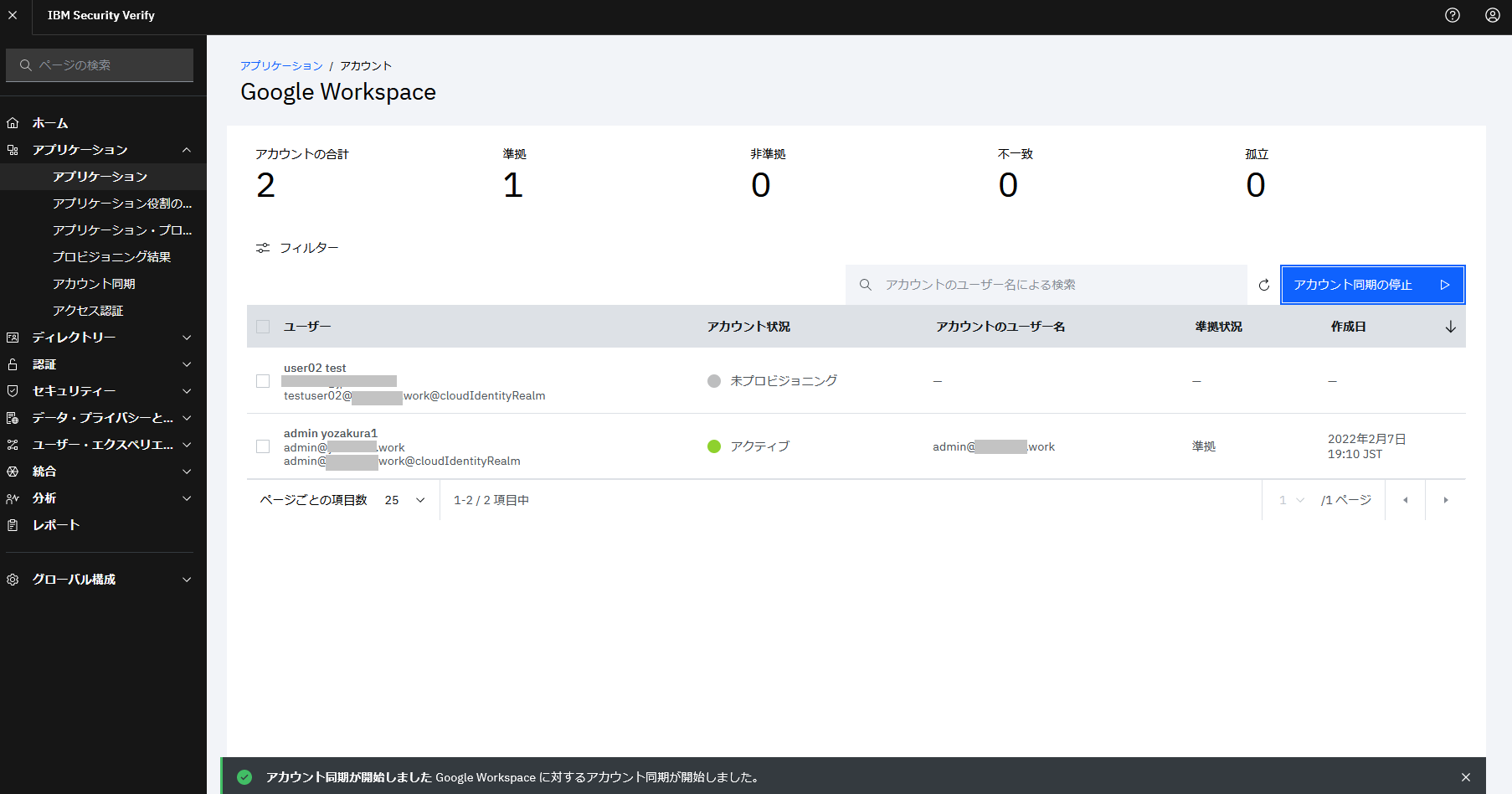
Task: Click the ホーム home icon
Action: coord(13,123)
